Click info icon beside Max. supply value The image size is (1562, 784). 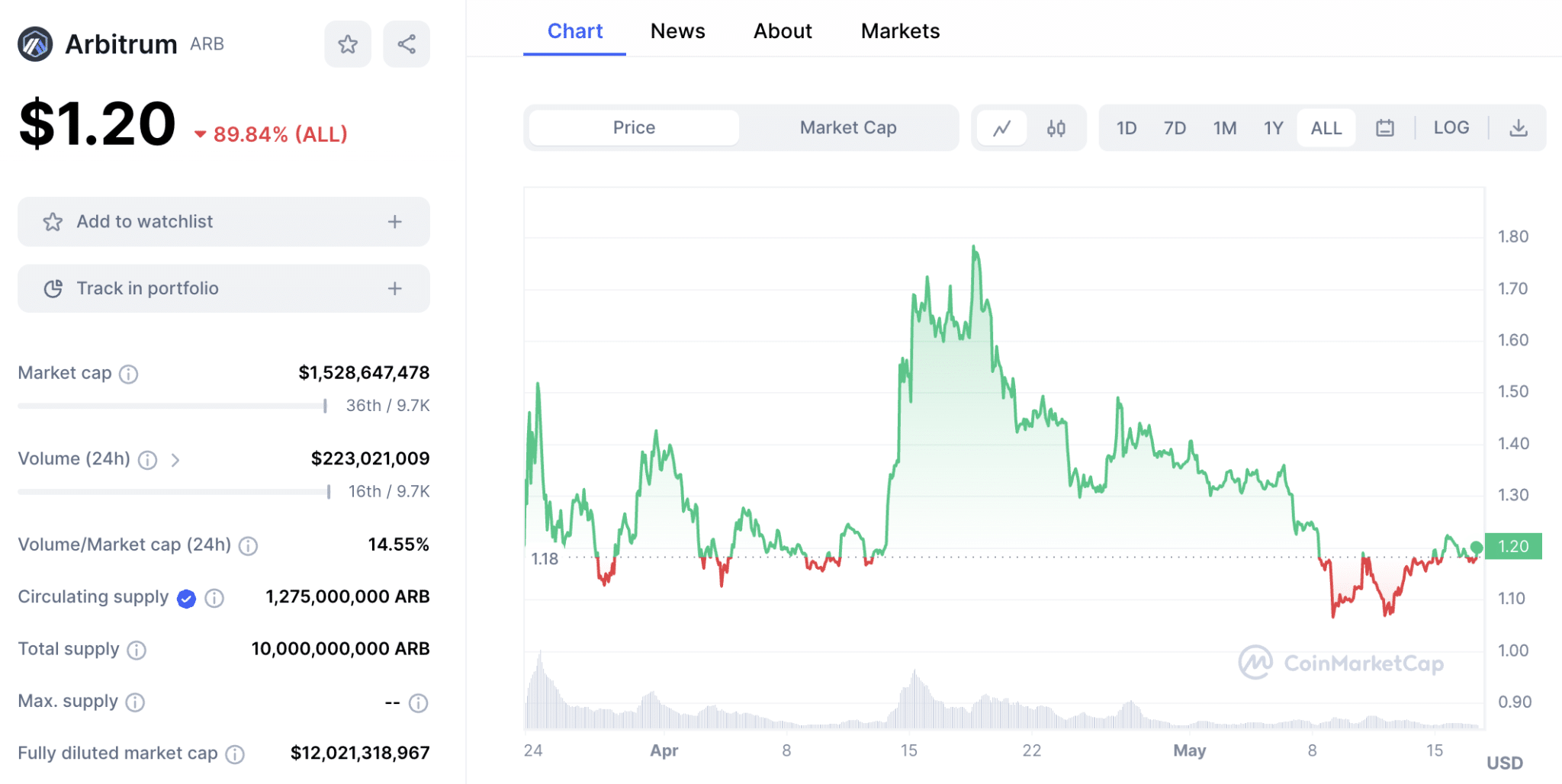click(419, 702)
